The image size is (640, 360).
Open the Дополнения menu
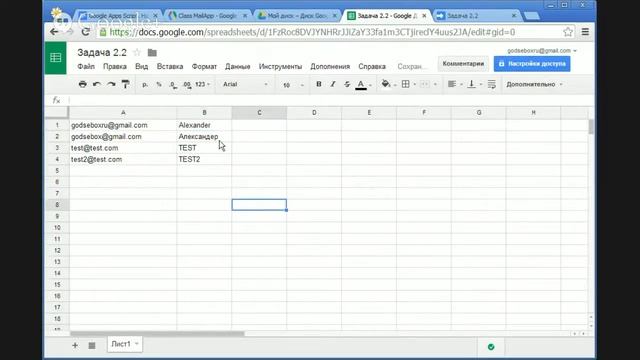point(330,67)
